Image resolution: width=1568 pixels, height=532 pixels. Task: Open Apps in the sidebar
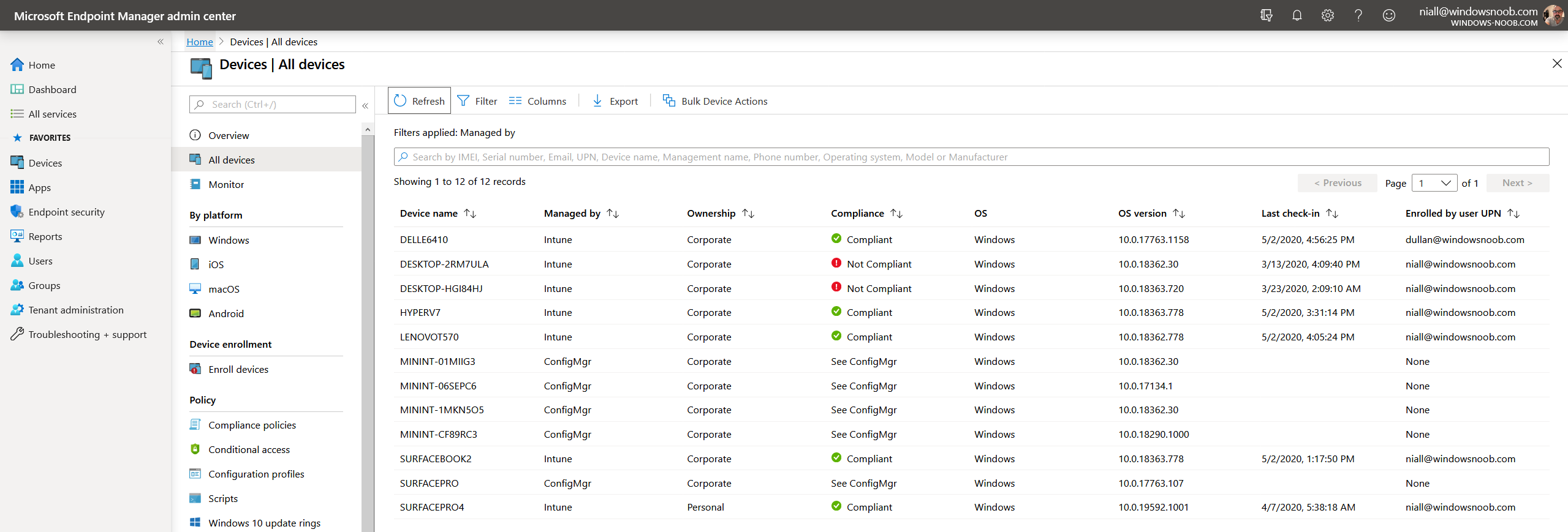[31, 187]
